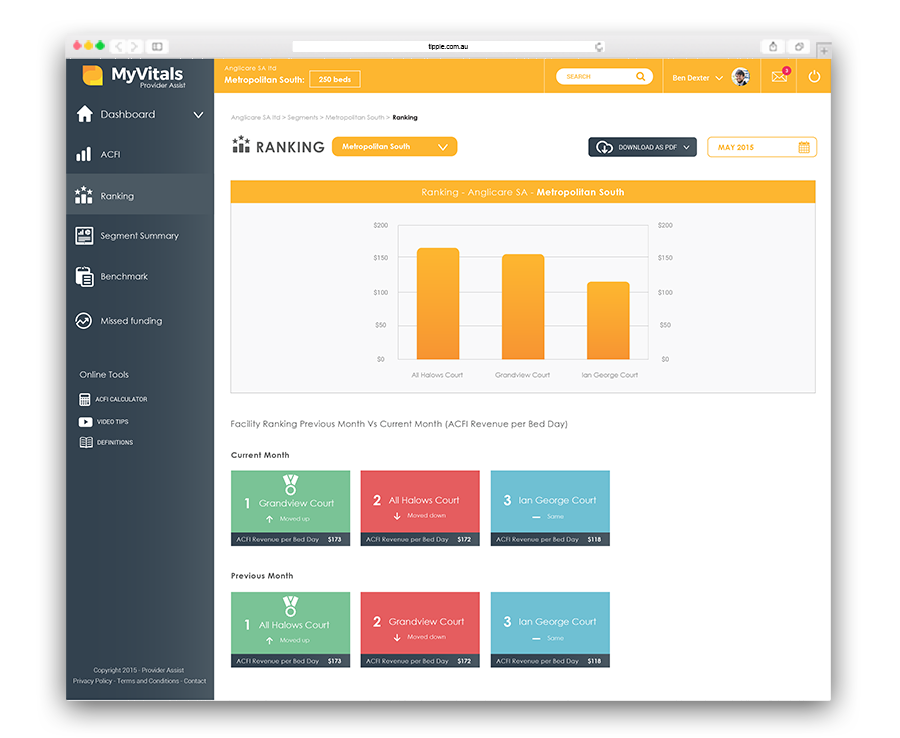Select the ACFI bar chart icon
The image size is (900, 738).
pyautogui.click(x=84, y=154)
